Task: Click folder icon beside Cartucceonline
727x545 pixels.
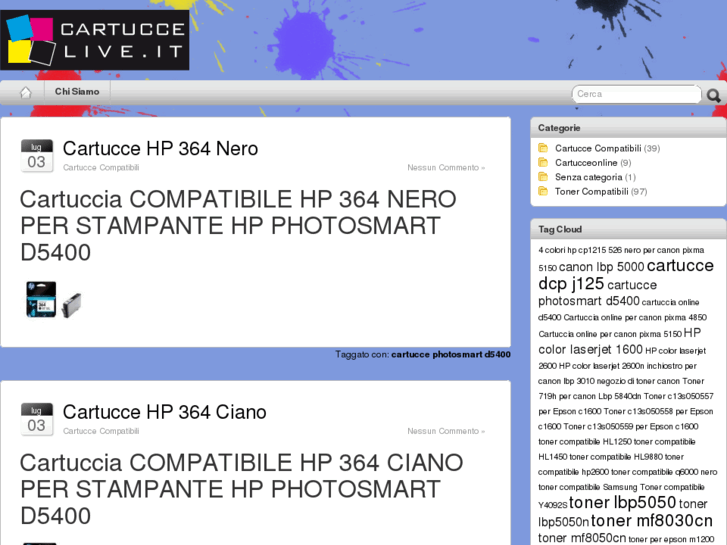Action: [543, 162]
